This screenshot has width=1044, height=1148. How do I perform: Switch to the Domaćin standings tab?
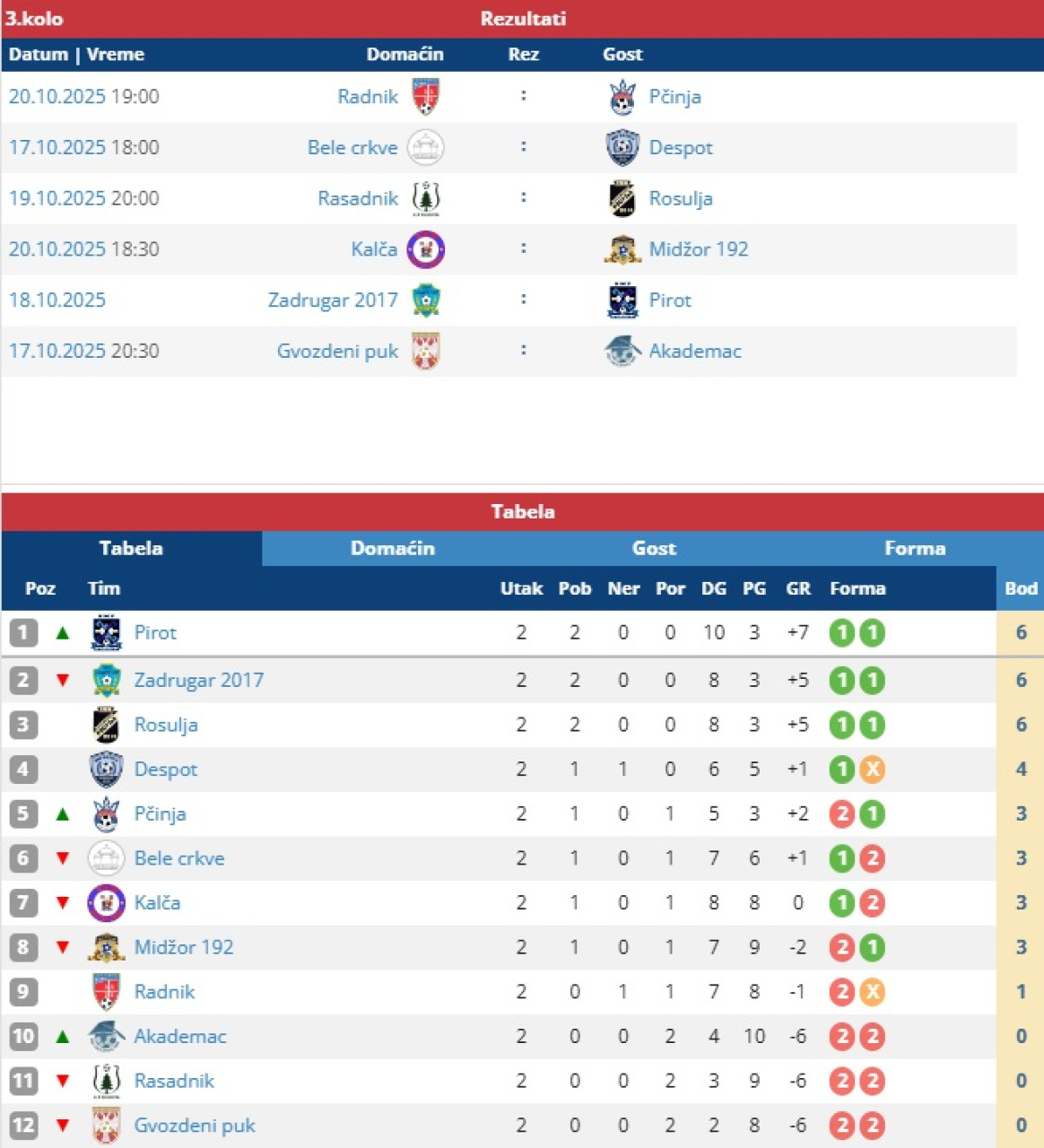(392, 548)
